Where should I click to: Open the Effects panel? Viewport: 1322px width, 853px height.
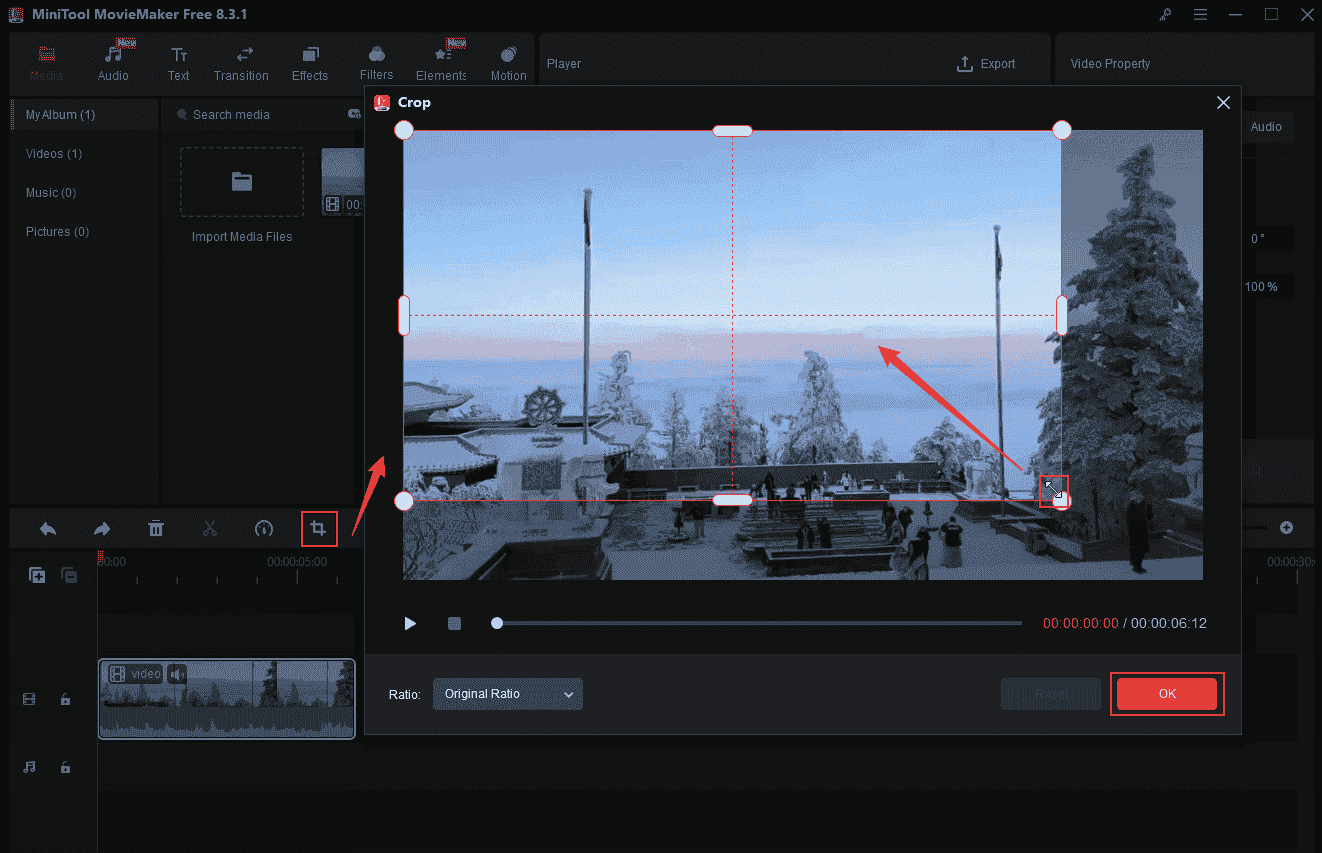pyautogui.click(x=309, y=60)
